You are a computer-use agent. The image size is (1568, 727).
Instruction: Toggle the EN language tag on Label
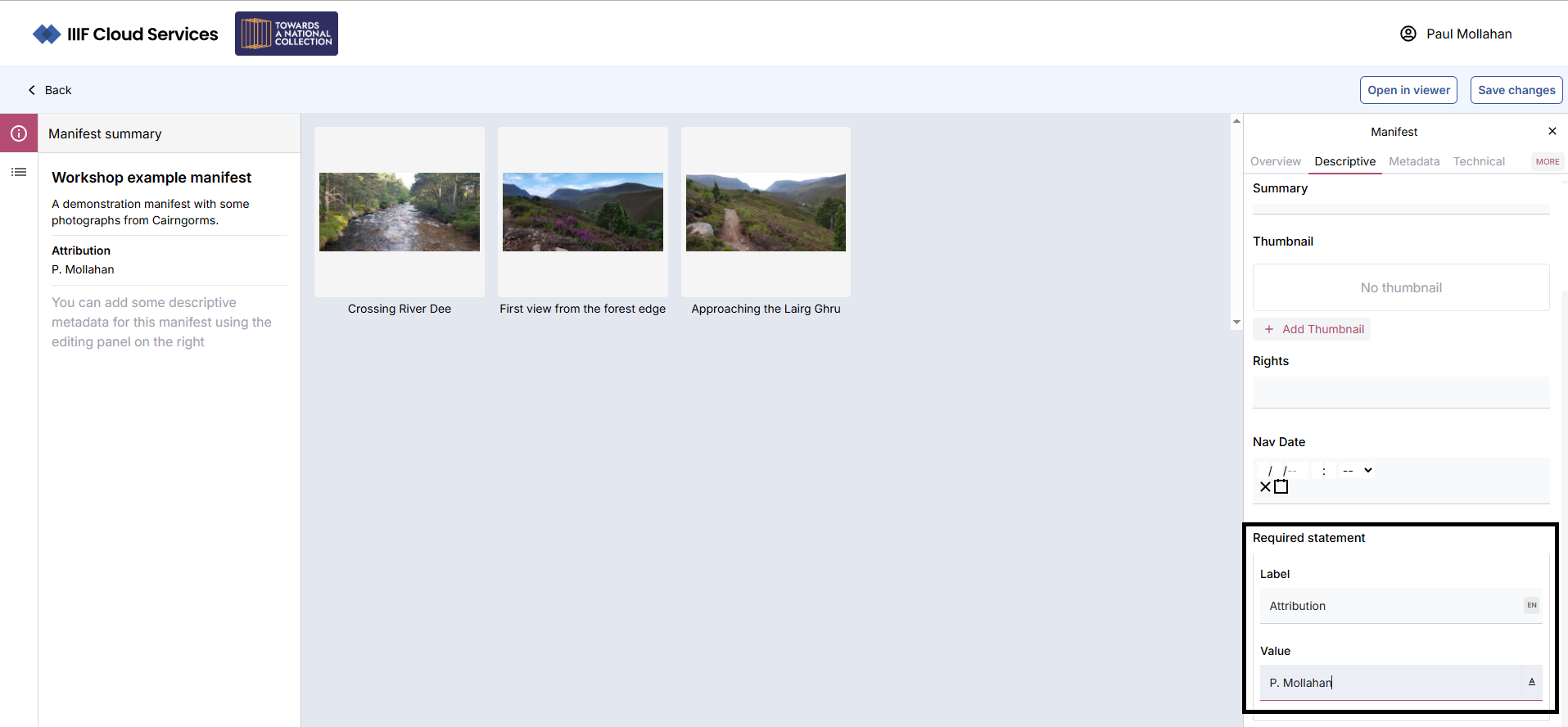click(x=1531, y=606)
